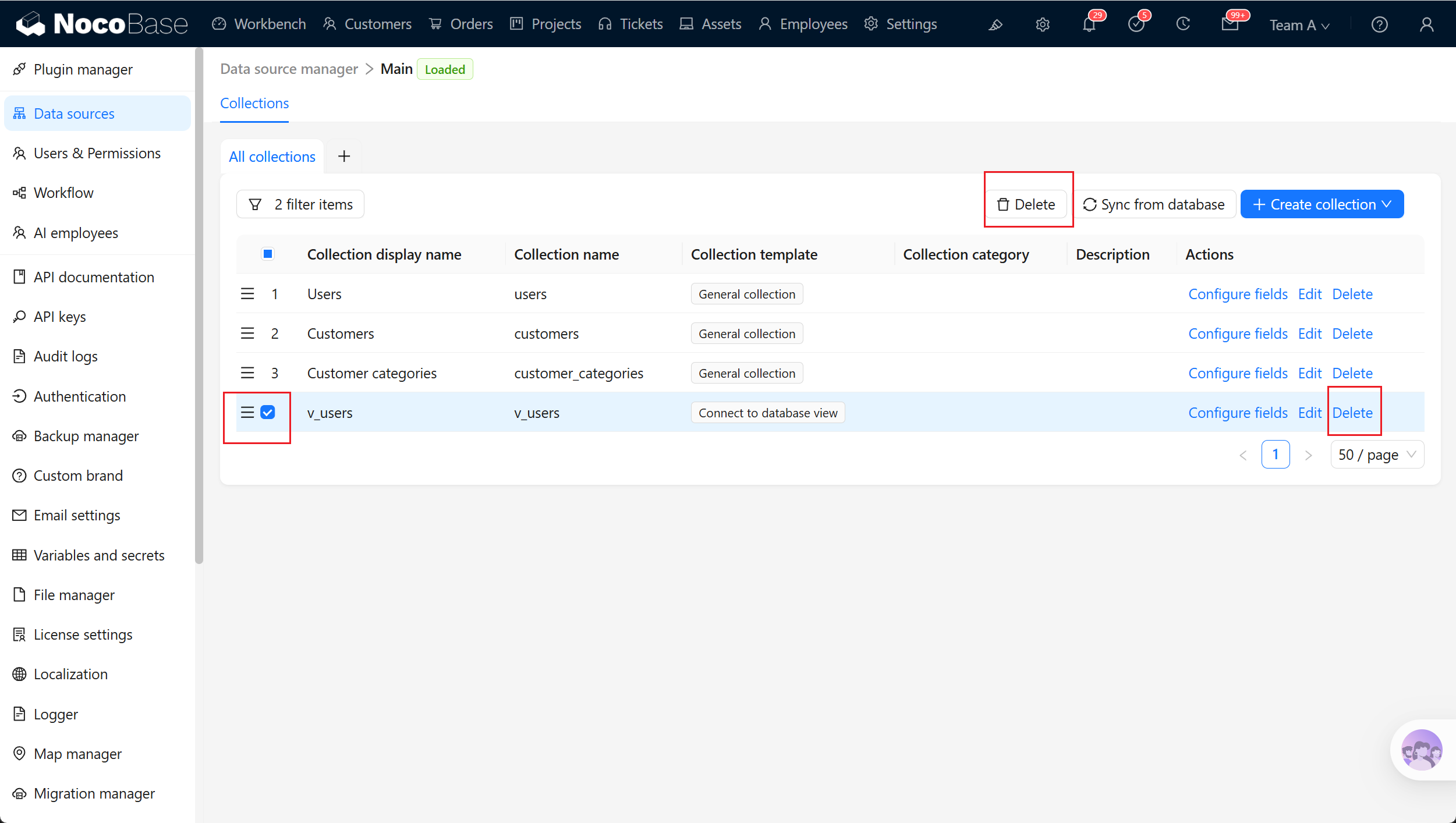This screenshot has width=1456, height=823.
Task: Open the 2 filter items button
Action: (x=300, y=204)
